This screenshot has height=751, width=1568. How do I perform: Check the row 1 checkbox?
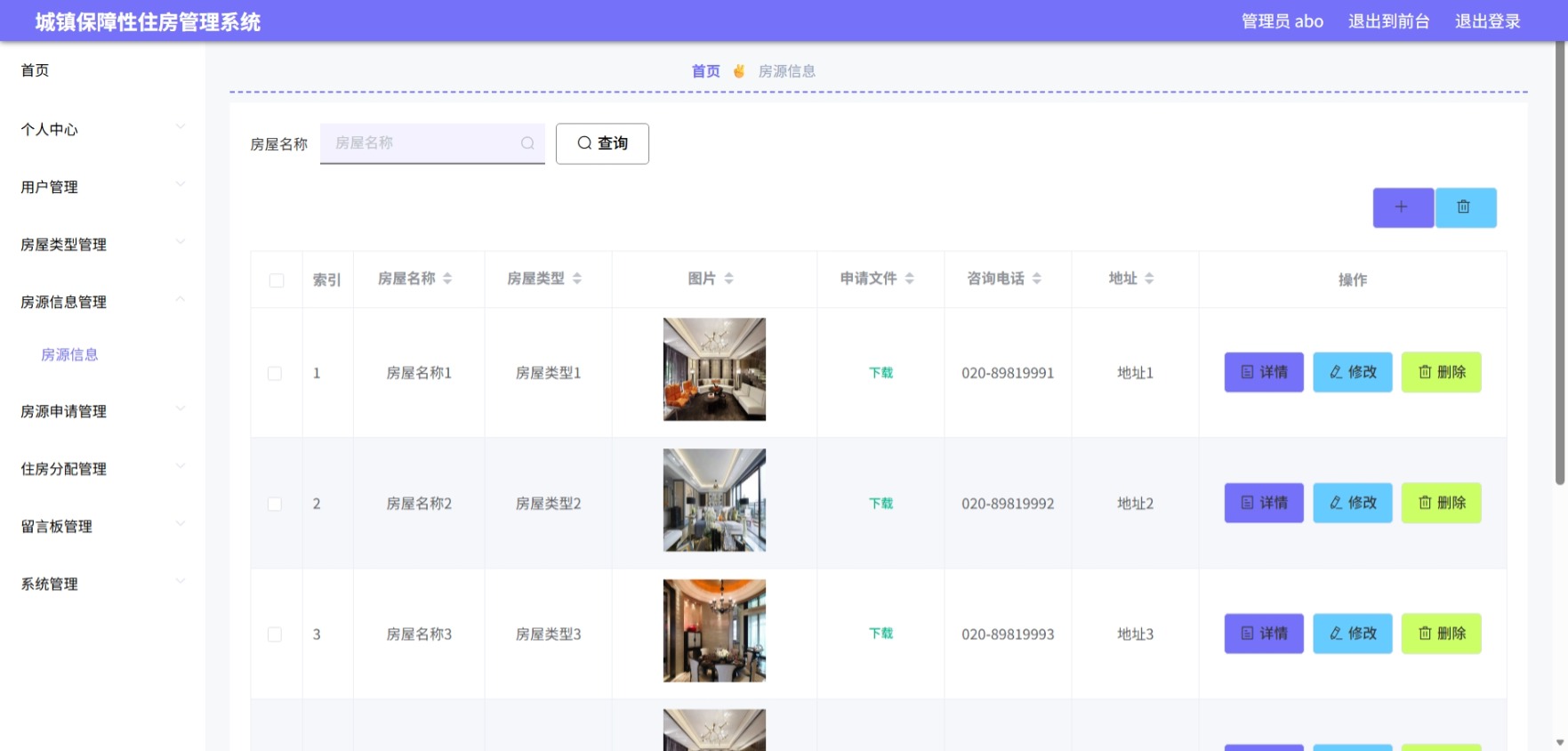[x=275, y=374]
